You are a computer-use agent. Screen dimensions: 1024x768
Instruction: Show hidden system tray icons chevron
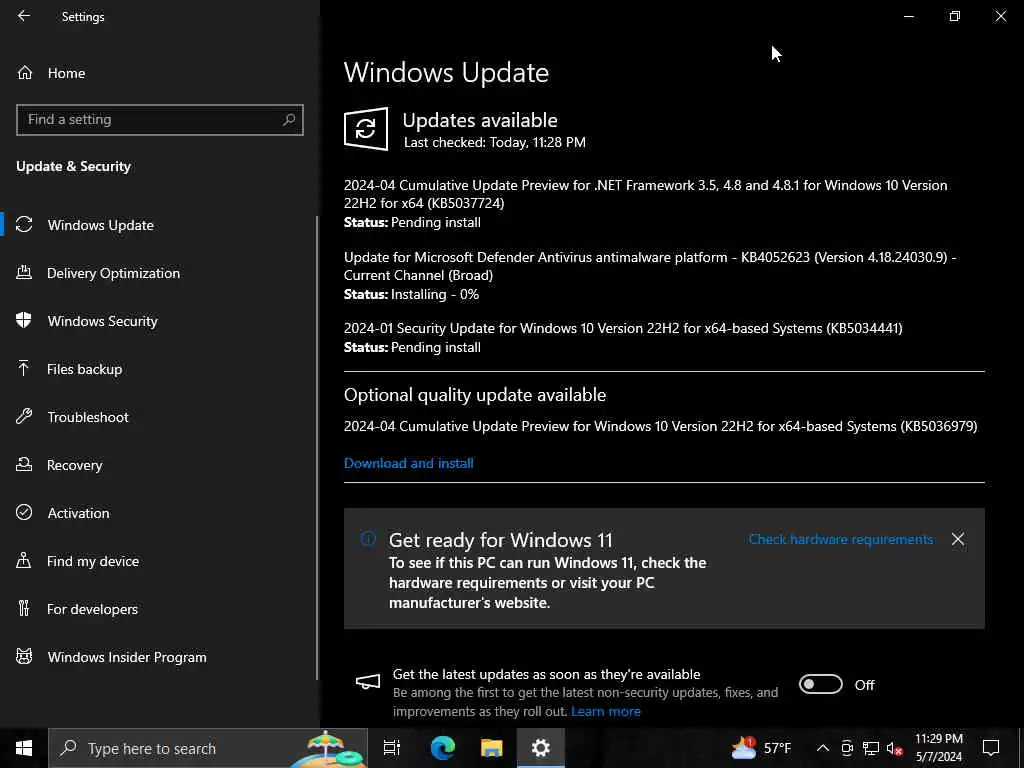point(823,748)
